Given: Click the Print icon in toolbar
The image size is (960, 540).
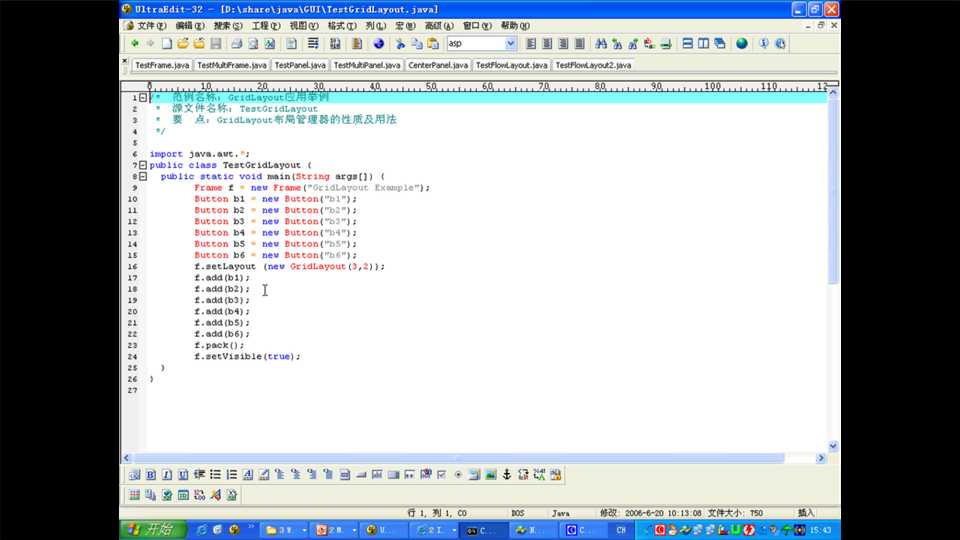Looking at the screenshot, I should 236,43.
